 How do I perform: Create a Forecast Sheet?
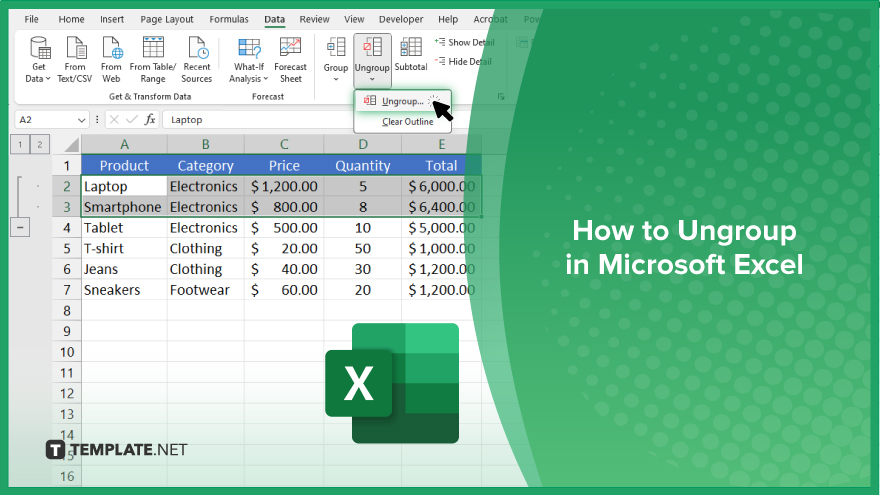click(x=290, y=60)
